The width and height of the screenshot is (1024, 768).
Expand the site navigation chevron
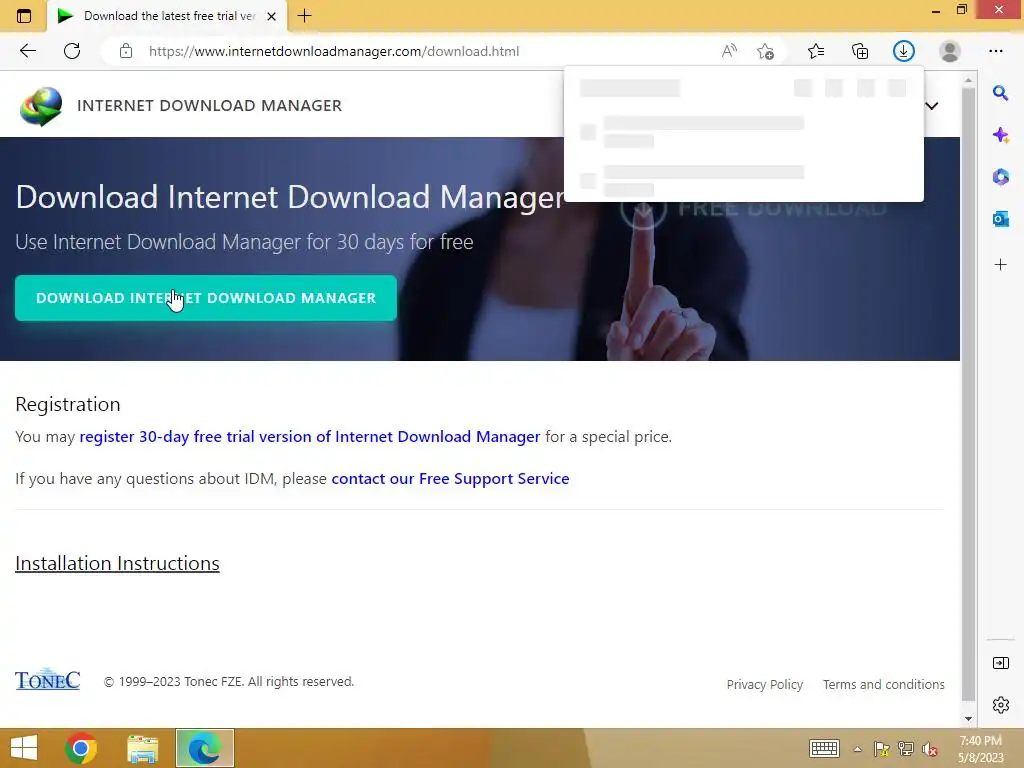pos(932,106)
